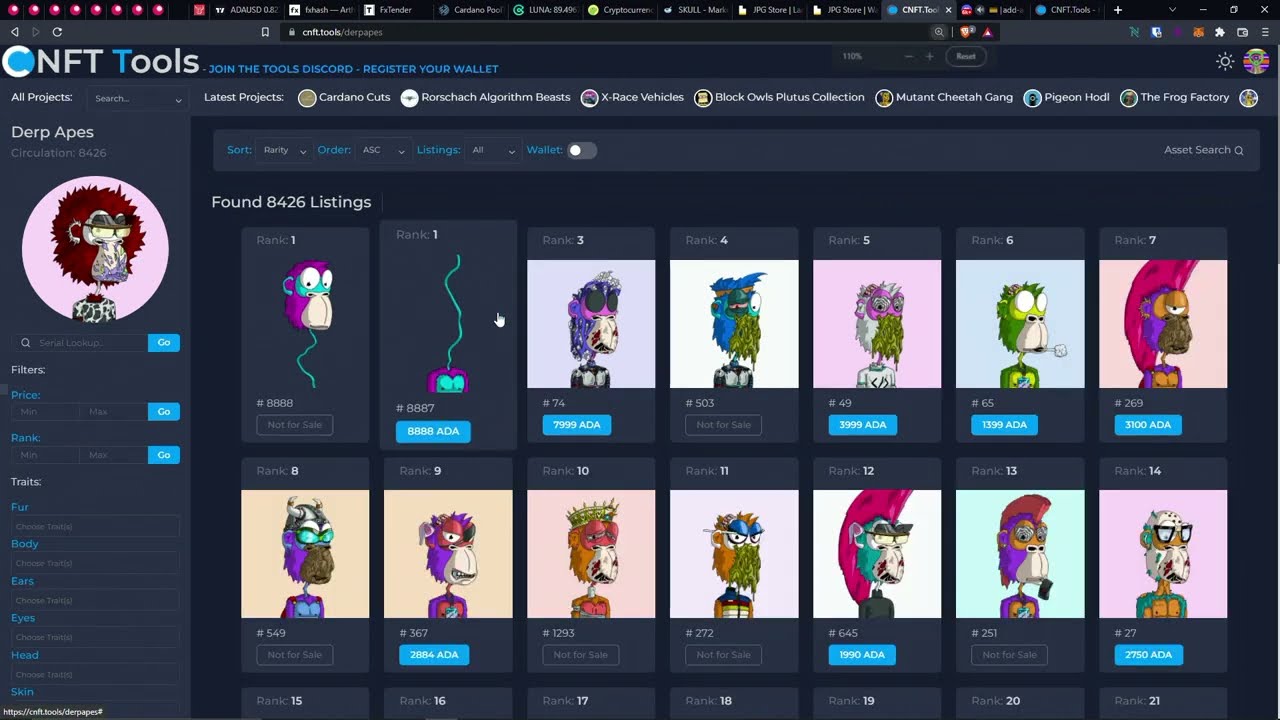Enable the Wallet toggle switch
Image resolution: width=1280 pixels, height=720 pixels.
click(582, 150)
